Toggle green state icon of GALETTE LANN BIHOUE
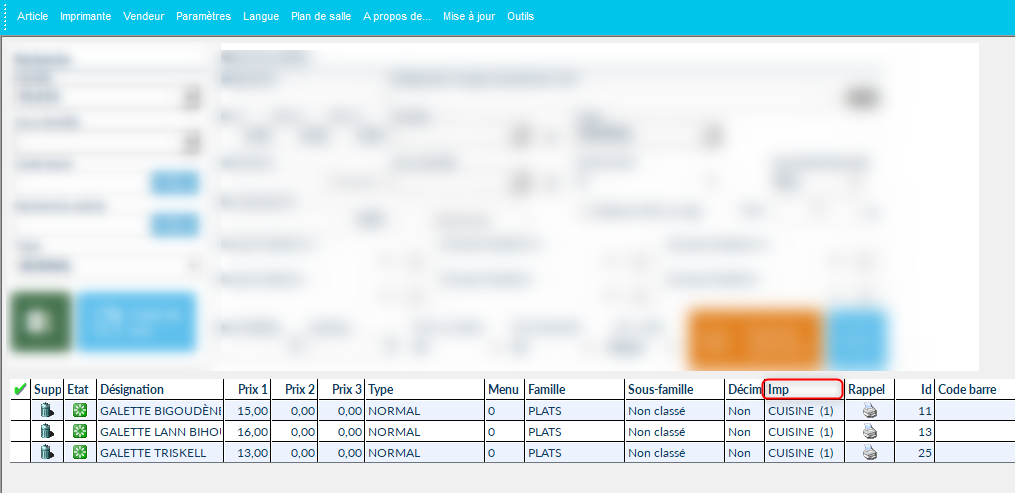This screenshot has width=1015, height=493. (80, 431)
